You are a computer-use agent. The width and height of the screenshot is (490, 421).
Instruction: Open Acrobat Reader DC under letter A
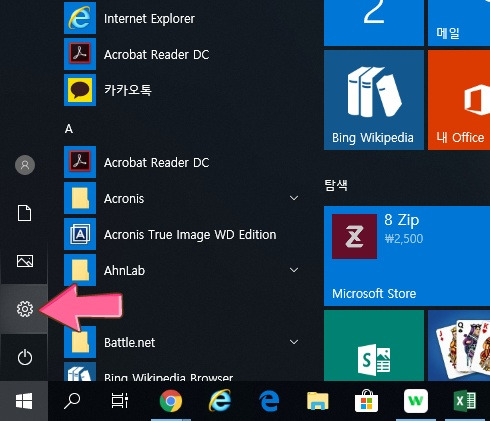(183, 162)
